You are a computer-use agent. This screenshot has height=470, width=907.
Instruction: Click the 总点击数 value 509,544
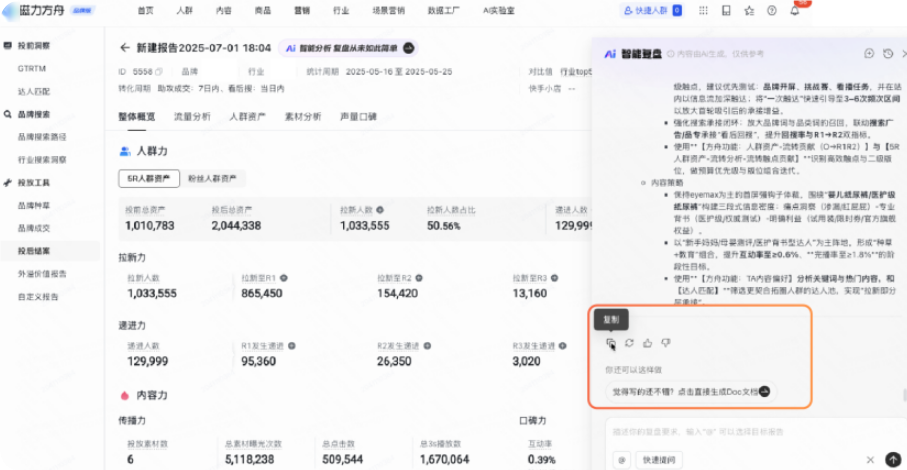pos(342,460)
